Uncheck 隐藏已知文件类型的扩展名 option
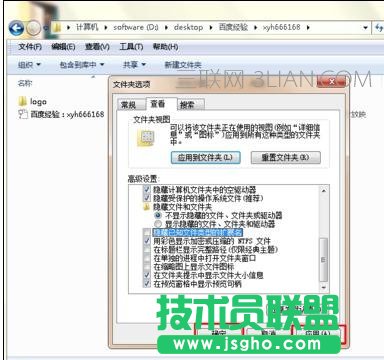 (x=147, y=232)
